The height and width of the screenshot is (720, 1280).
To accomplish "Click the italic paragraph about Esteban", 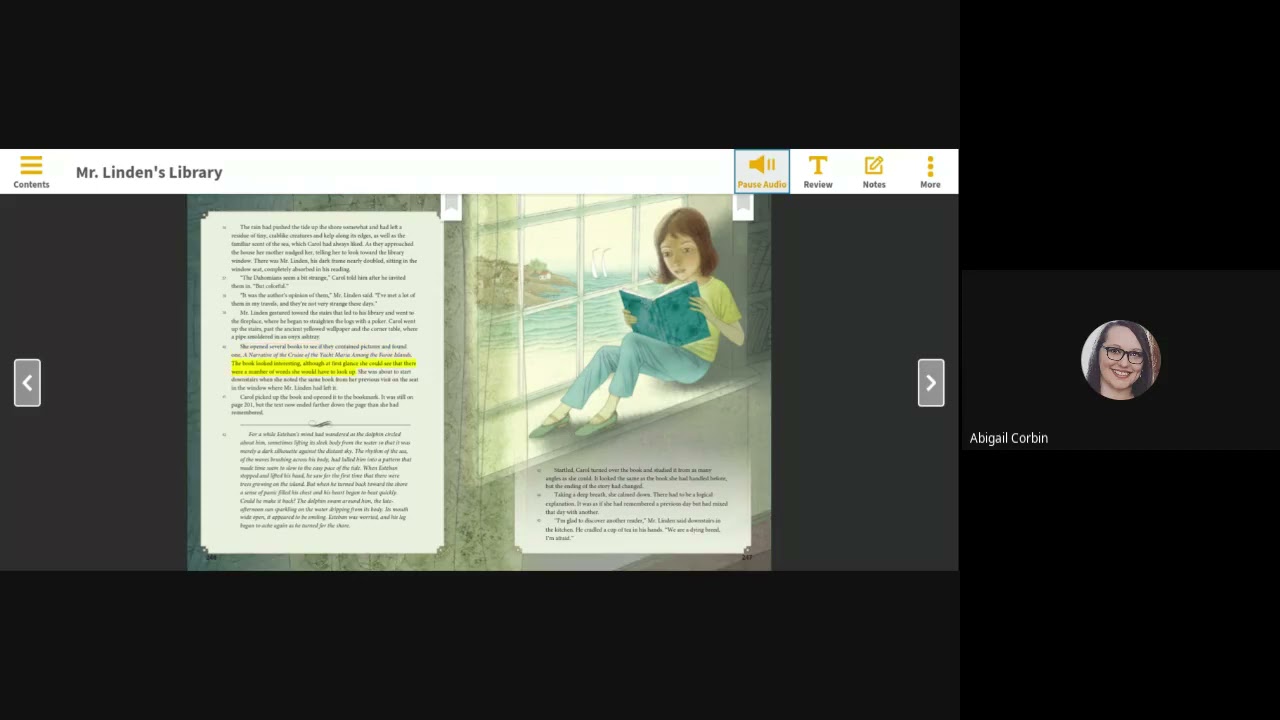I will pos(324,480).
